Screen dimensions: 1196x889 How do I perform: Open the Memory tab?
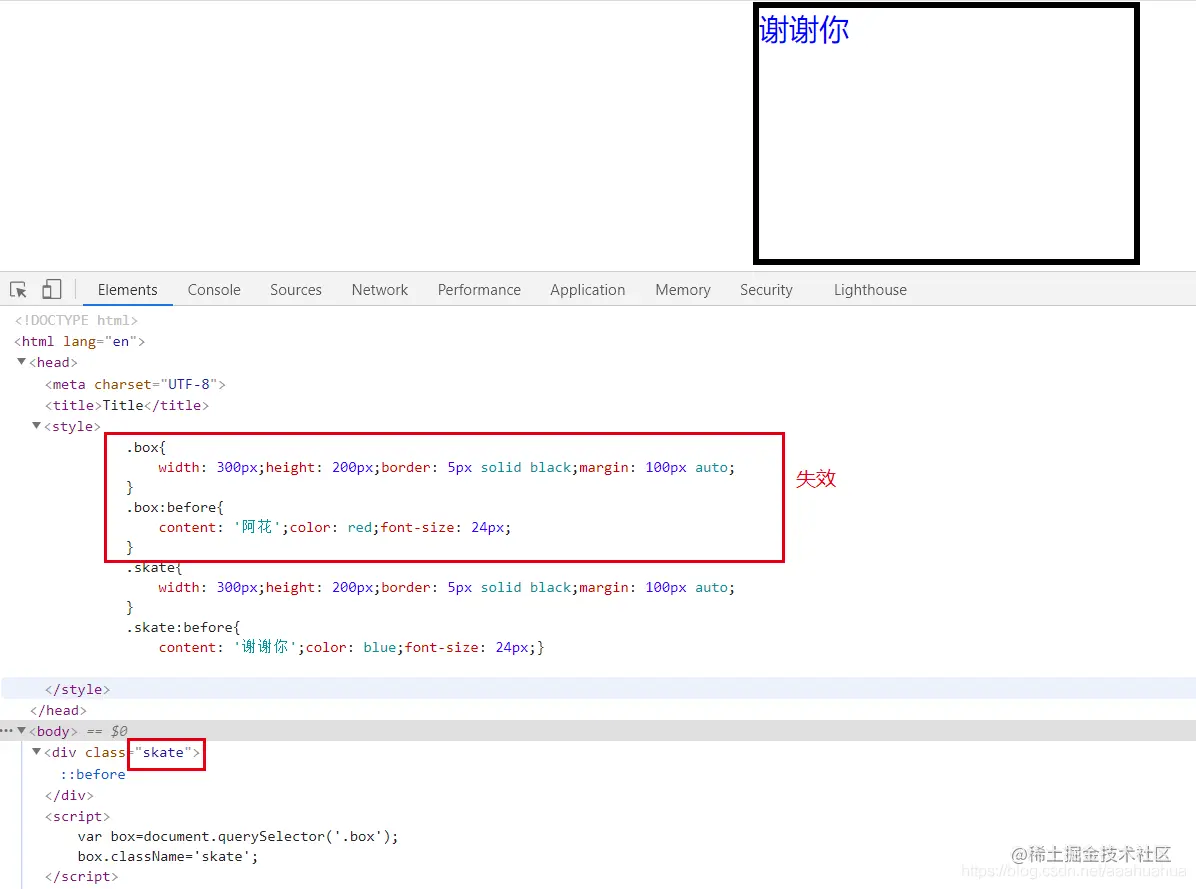(x=683, y=290)
